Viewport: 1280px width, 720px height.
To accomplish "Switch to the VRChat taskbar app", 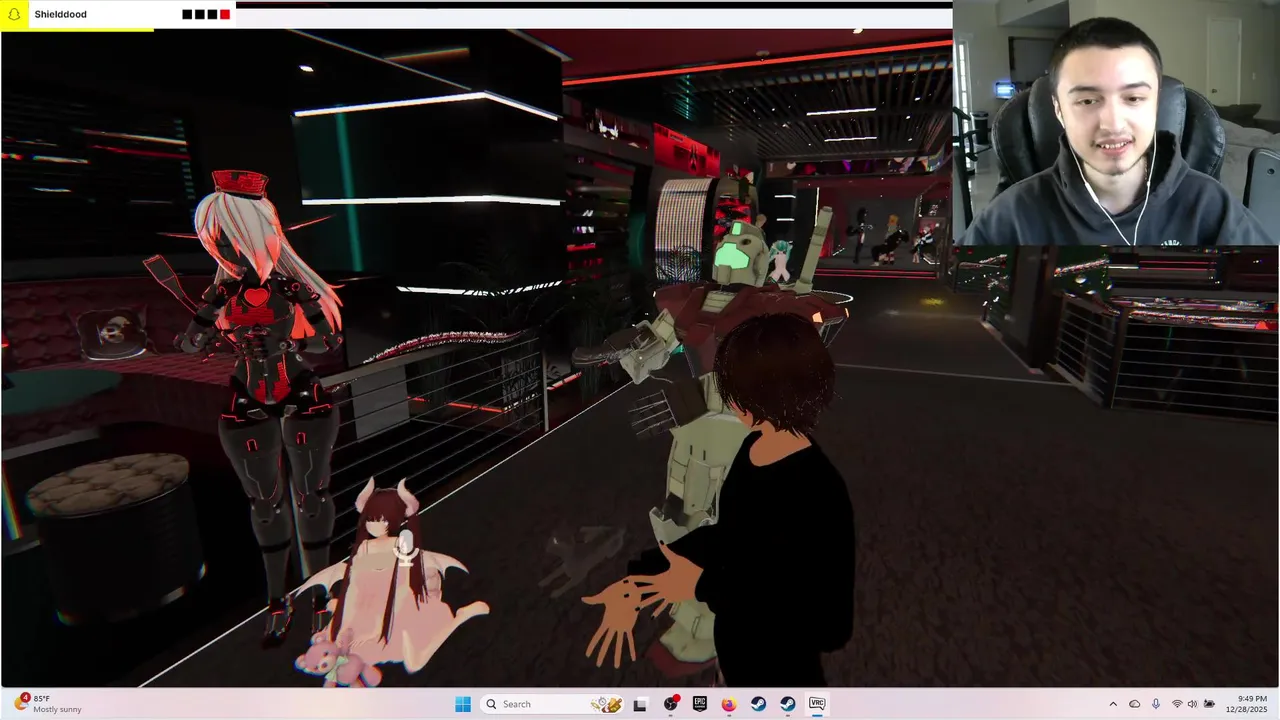I will (x=817, y=704).
